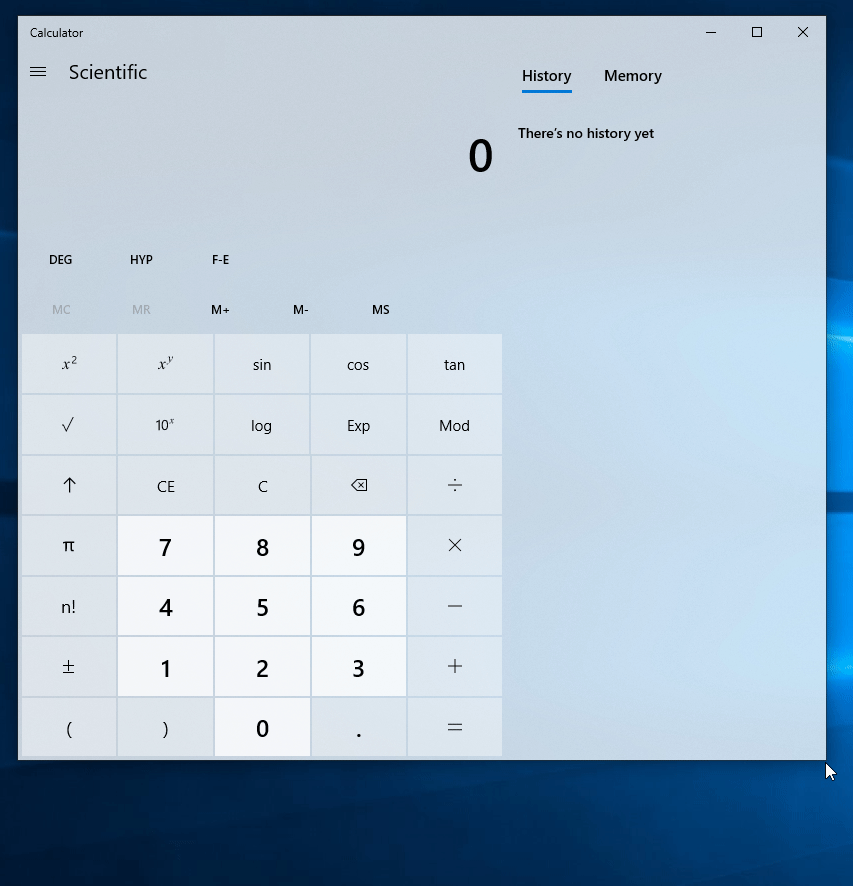Toggle the DEG angle unit mode
Screen dimensions: 853x886
[61, 260]
